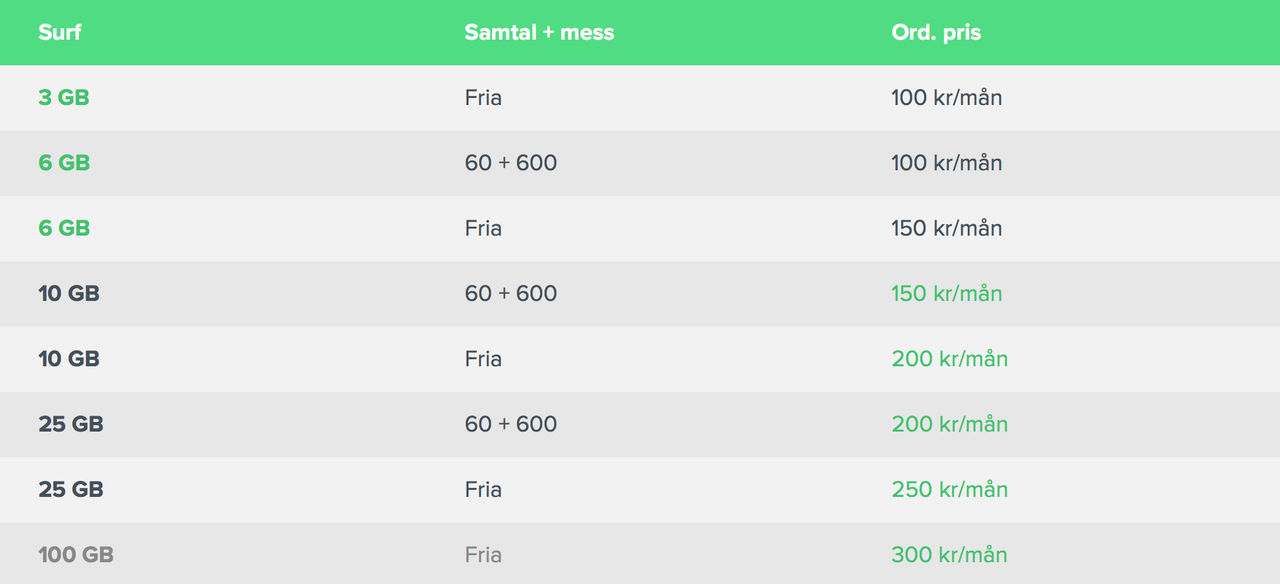Click the Ord. pris column header
The image size is (1280, 584).
pos(936,33)
